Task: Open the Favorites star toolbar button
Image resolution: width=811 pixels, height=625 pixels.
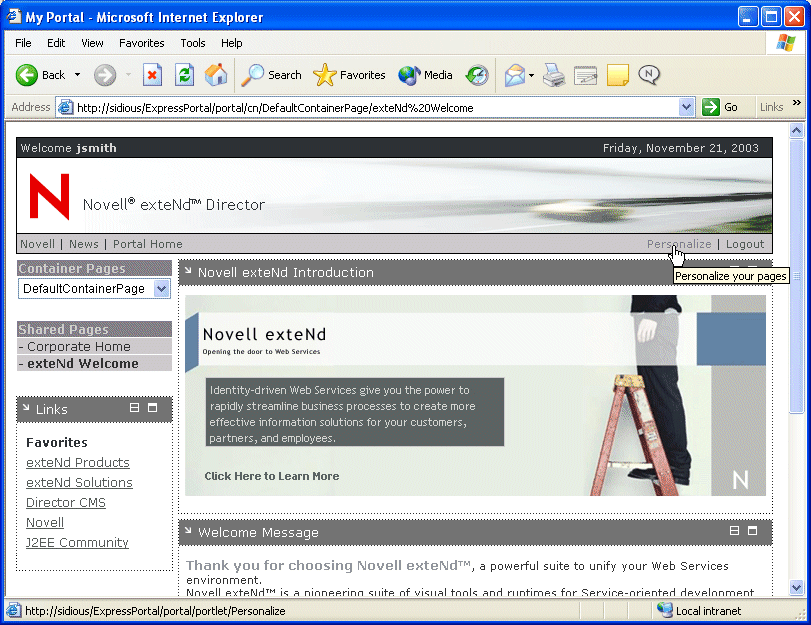Action: click(x=350, y=76)
